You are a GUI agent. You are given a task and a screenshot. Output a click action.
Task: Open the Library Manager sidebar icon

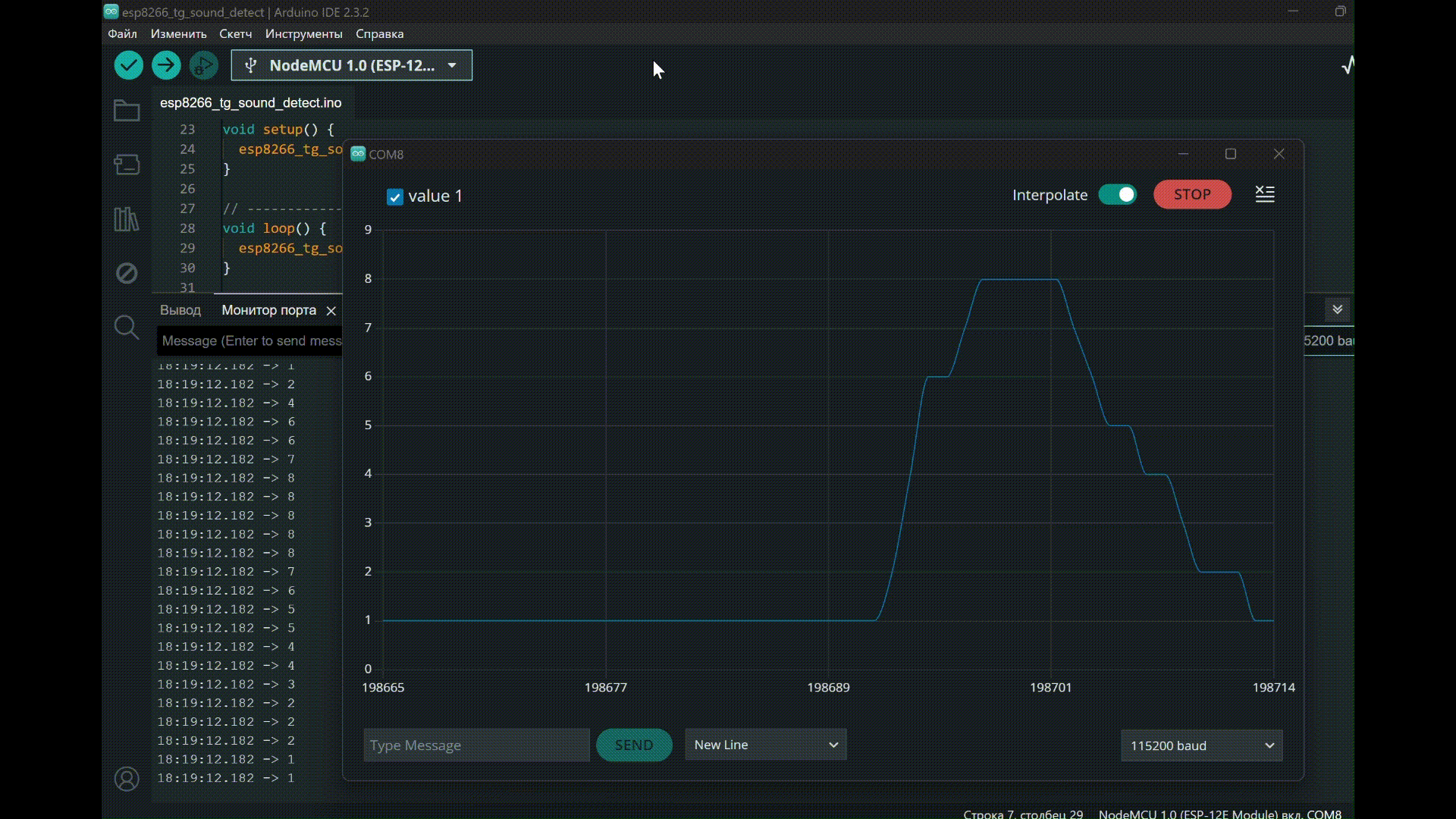(x=127, y=219)
